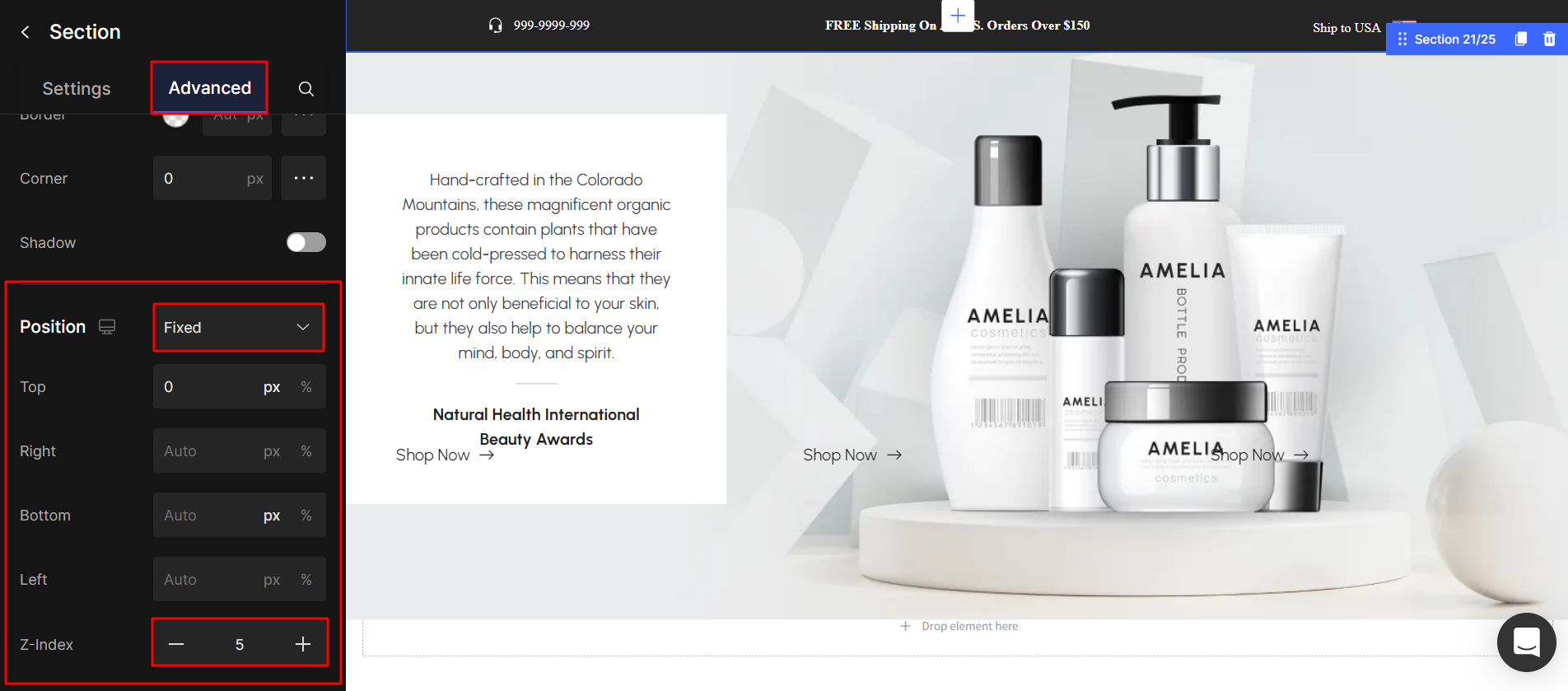This screenshot has height=691, width=1568.
Task: Increase Z-Index with the plus button
Action: pyautogui.click(x=303, y=644)
